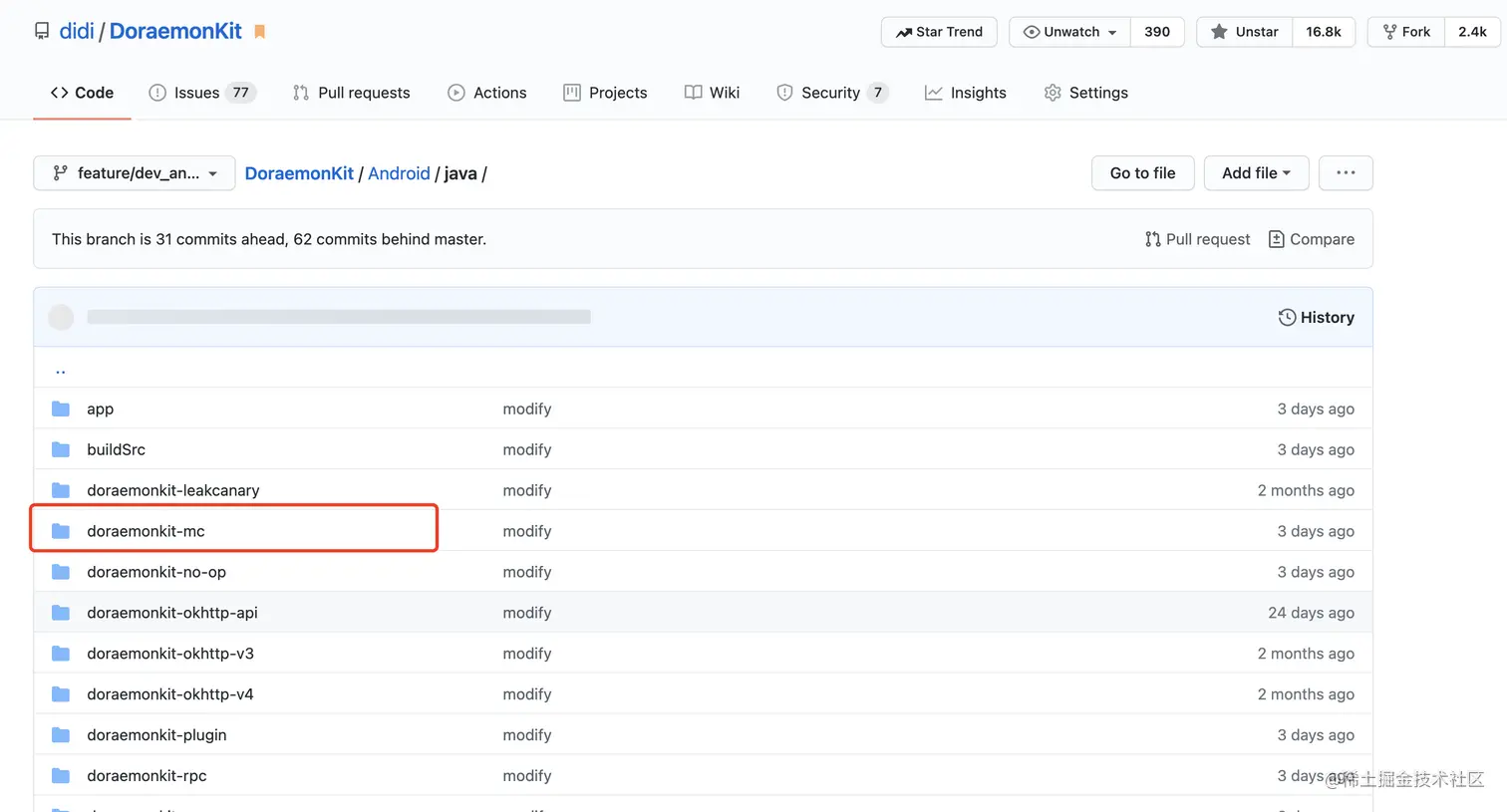Viewport: 1507px width, 812px height.
Task: Expand the Add file dropdown
Action: [1257, 173]
